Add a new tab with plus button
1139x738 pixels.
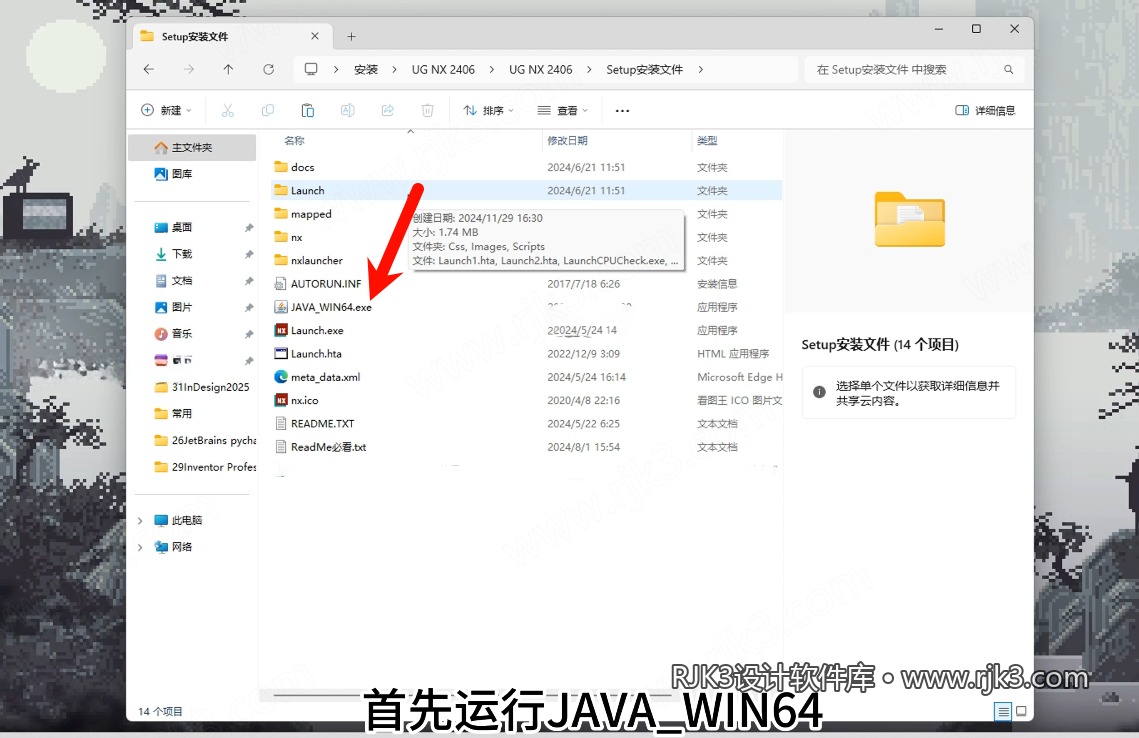351,36
